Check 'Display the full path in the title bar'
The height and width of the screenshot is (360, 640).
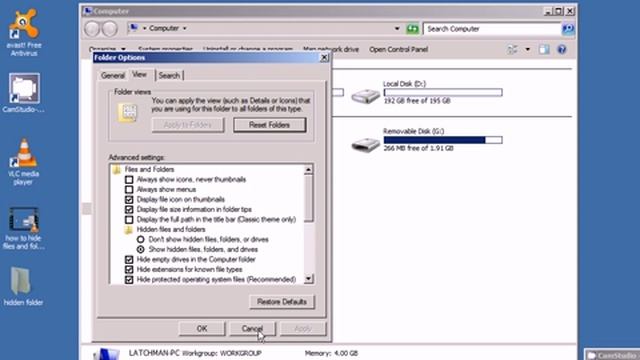click(129, 220)
